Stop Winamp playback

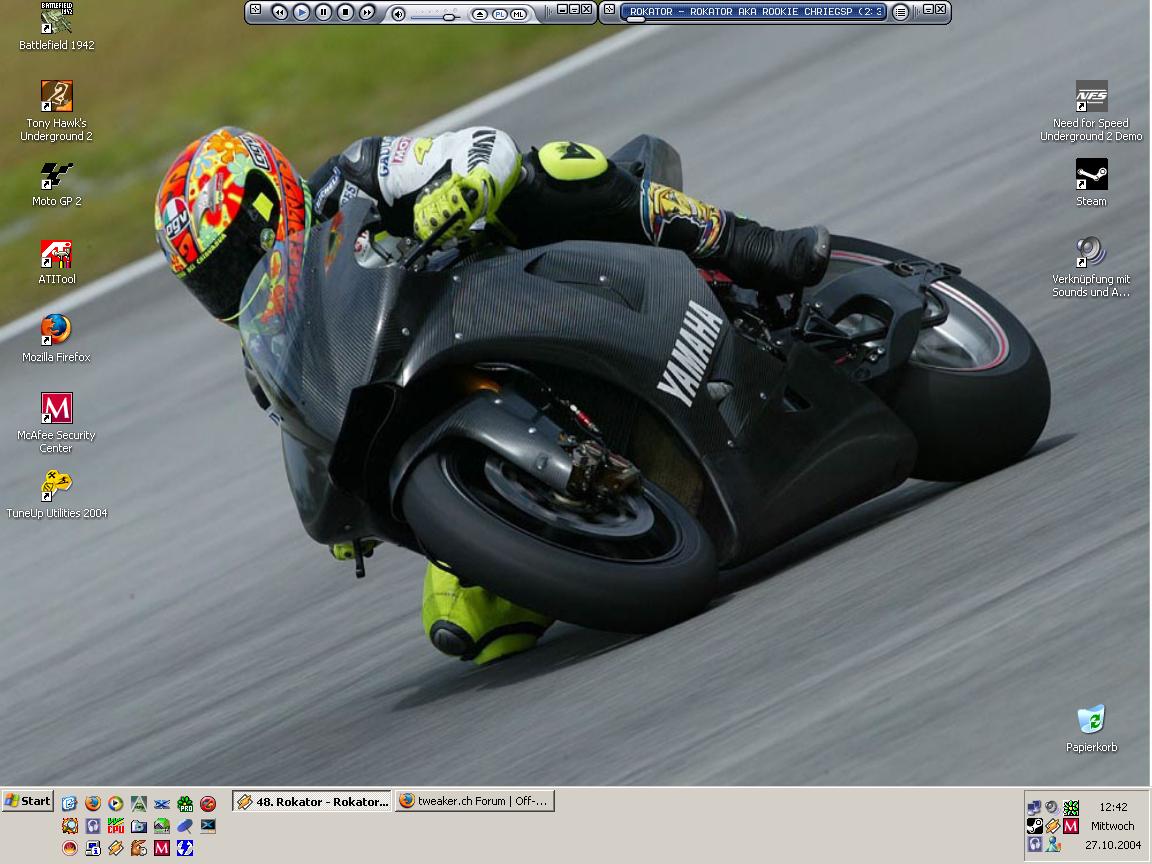pos(345,12)
